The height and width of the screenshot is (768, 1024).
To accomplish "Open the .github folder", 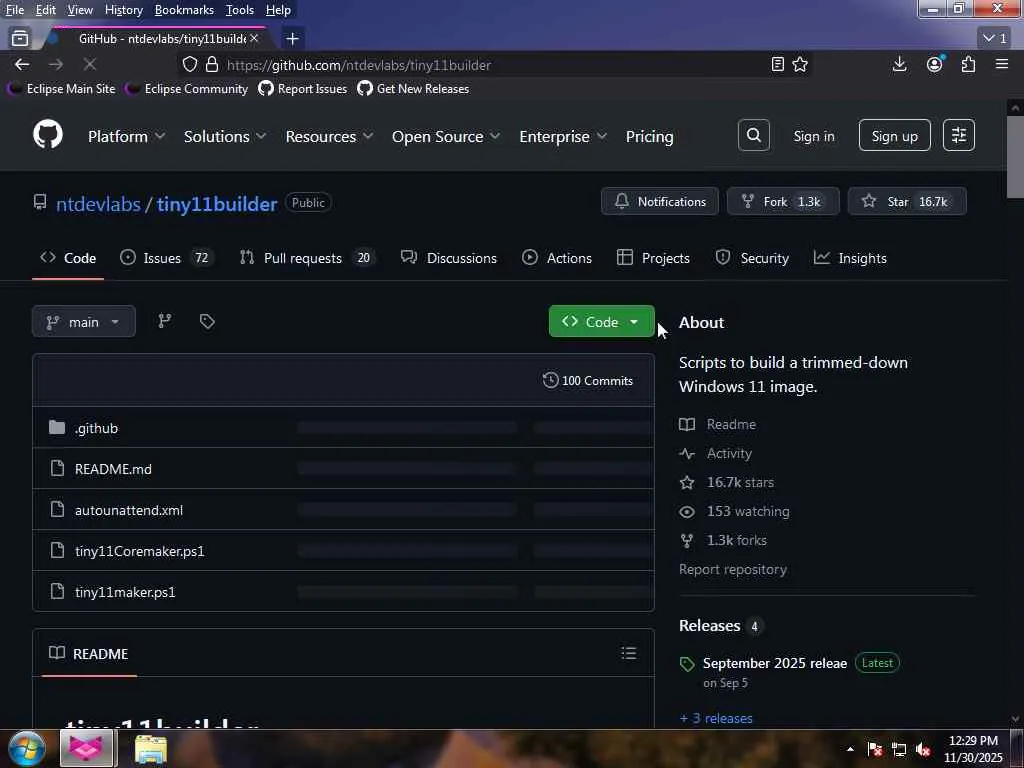I will (x=96, y=428).
